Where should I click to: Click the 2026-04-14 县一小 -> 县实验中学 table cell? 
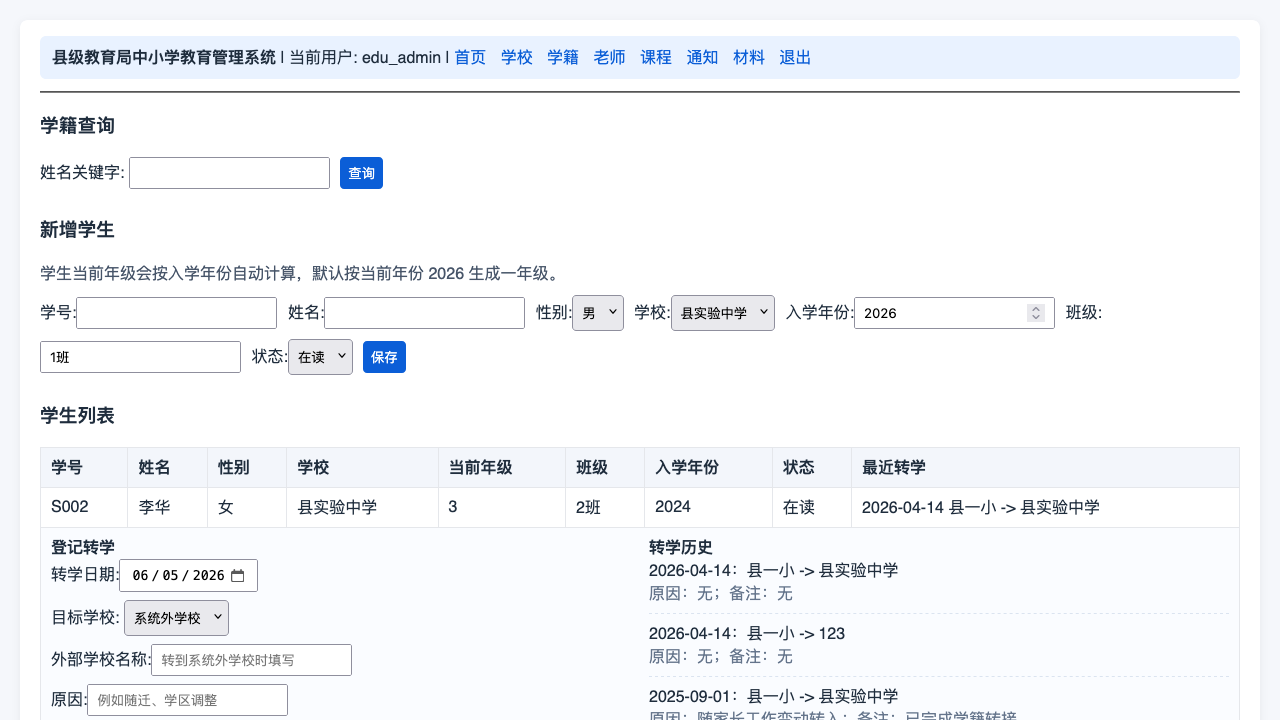[x=1045, y=507]
